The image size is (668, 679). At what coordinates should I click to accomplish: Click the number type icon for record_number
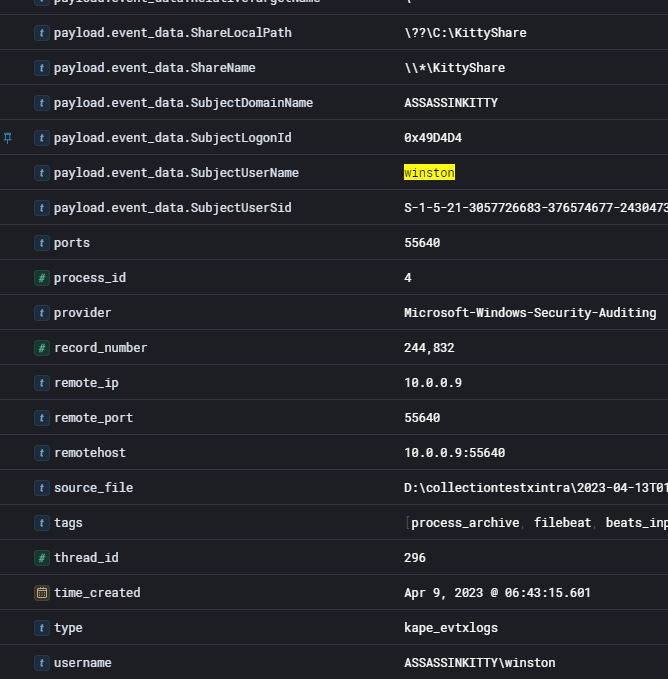click(x=41, y=348)
